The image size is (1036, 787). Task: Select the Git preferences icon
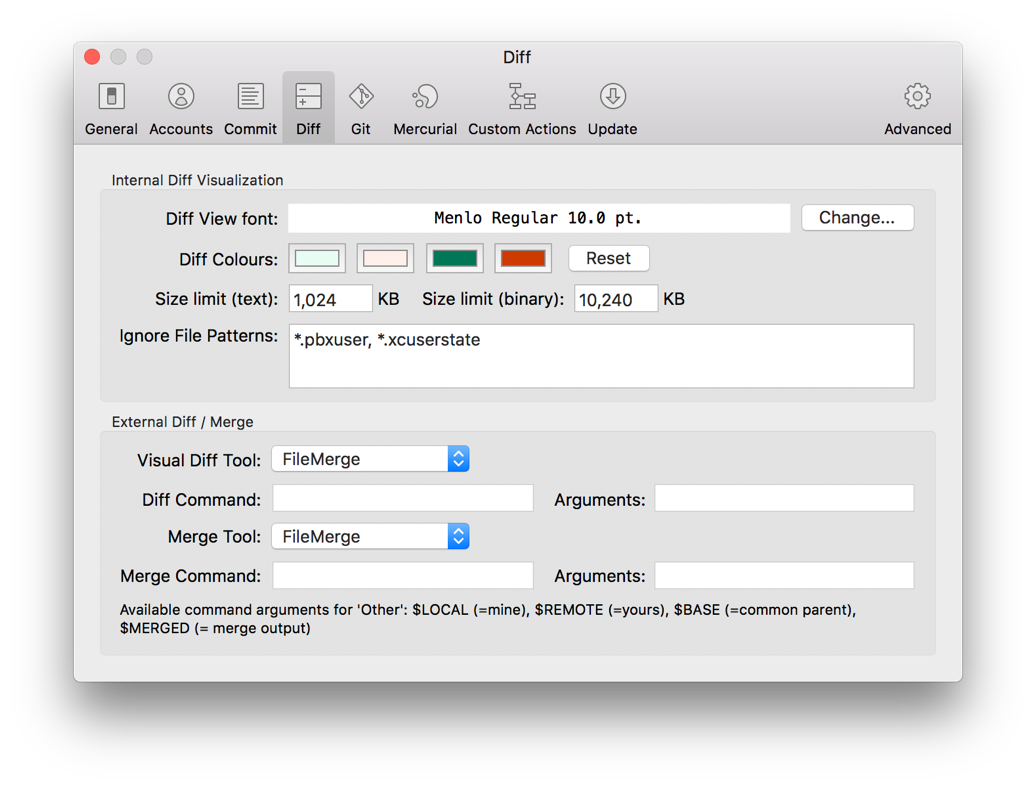(361, 97)
